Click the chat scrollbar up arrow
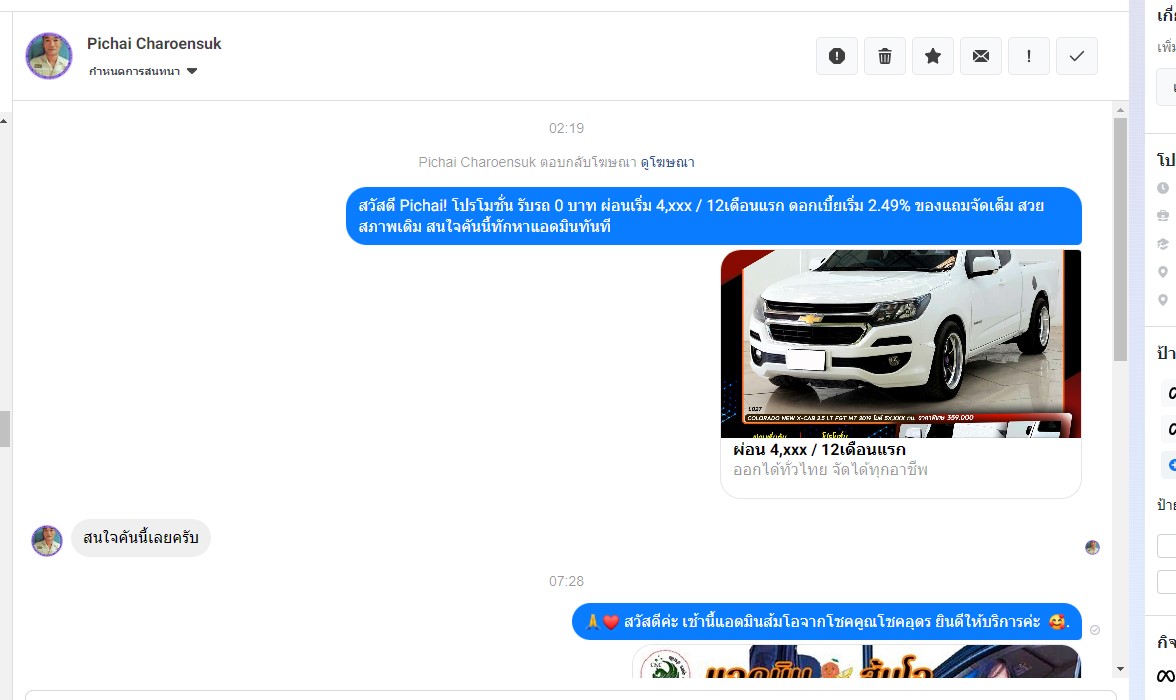Screen dimensions: 1176x700 click(x=1120, y=110)
